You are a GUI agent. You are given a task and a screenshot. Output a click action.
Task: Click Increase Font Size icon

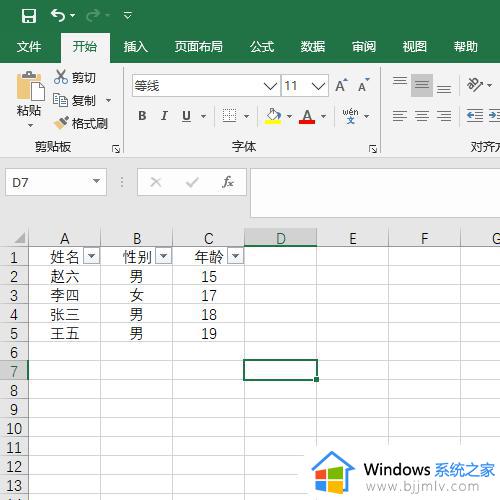[341, 86]
